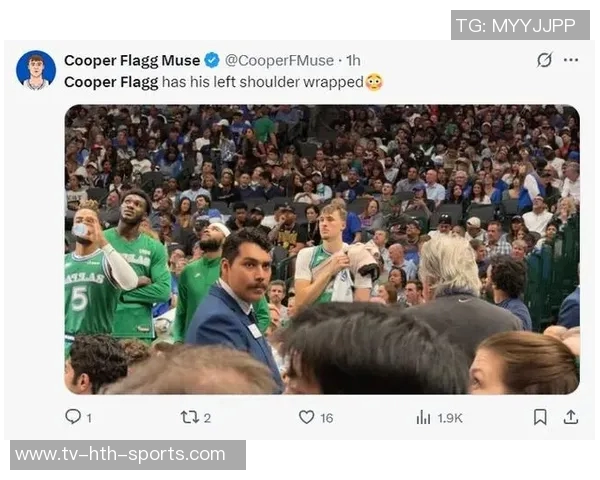This screenshot has width=600, height=480.
Task: Share the tweet using the upload arrow icon
Action: [x=571, y=417]
